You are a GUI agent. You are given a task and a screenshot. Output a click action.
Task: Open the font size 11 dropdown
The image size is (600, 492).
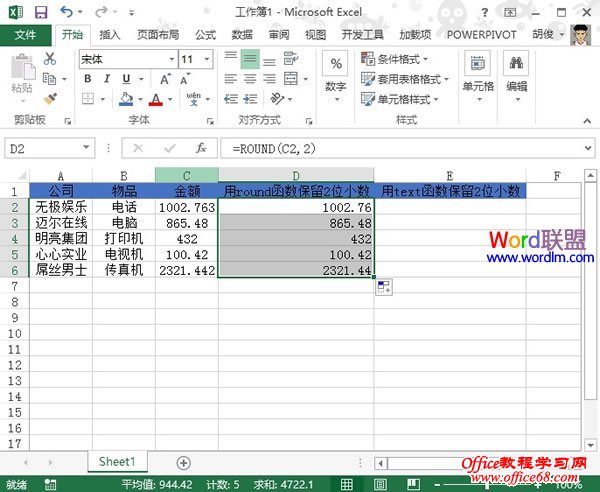coord(207,59)
